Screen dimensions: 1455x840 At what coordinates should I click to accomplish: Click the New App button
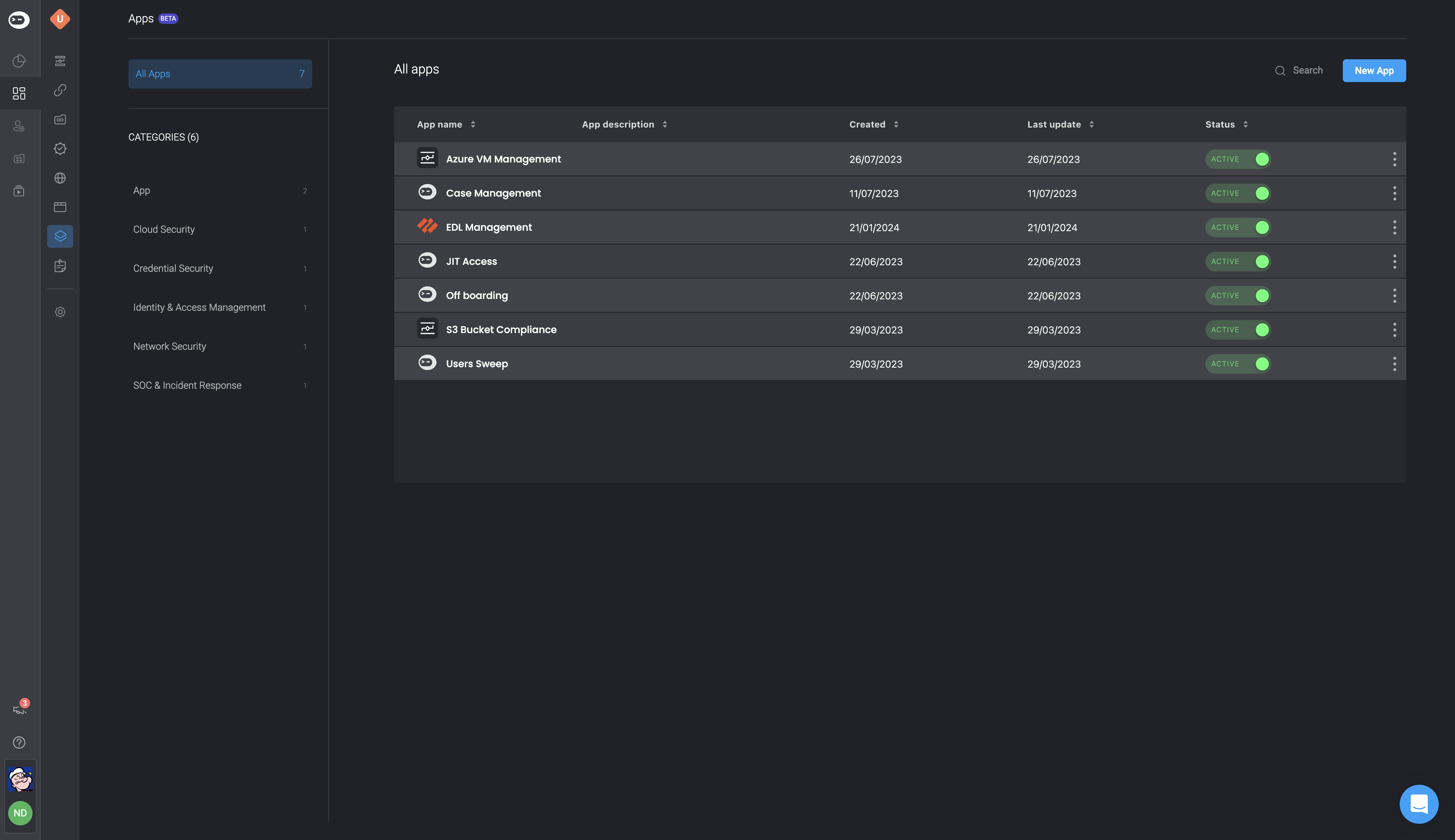tap(1374, 71)
